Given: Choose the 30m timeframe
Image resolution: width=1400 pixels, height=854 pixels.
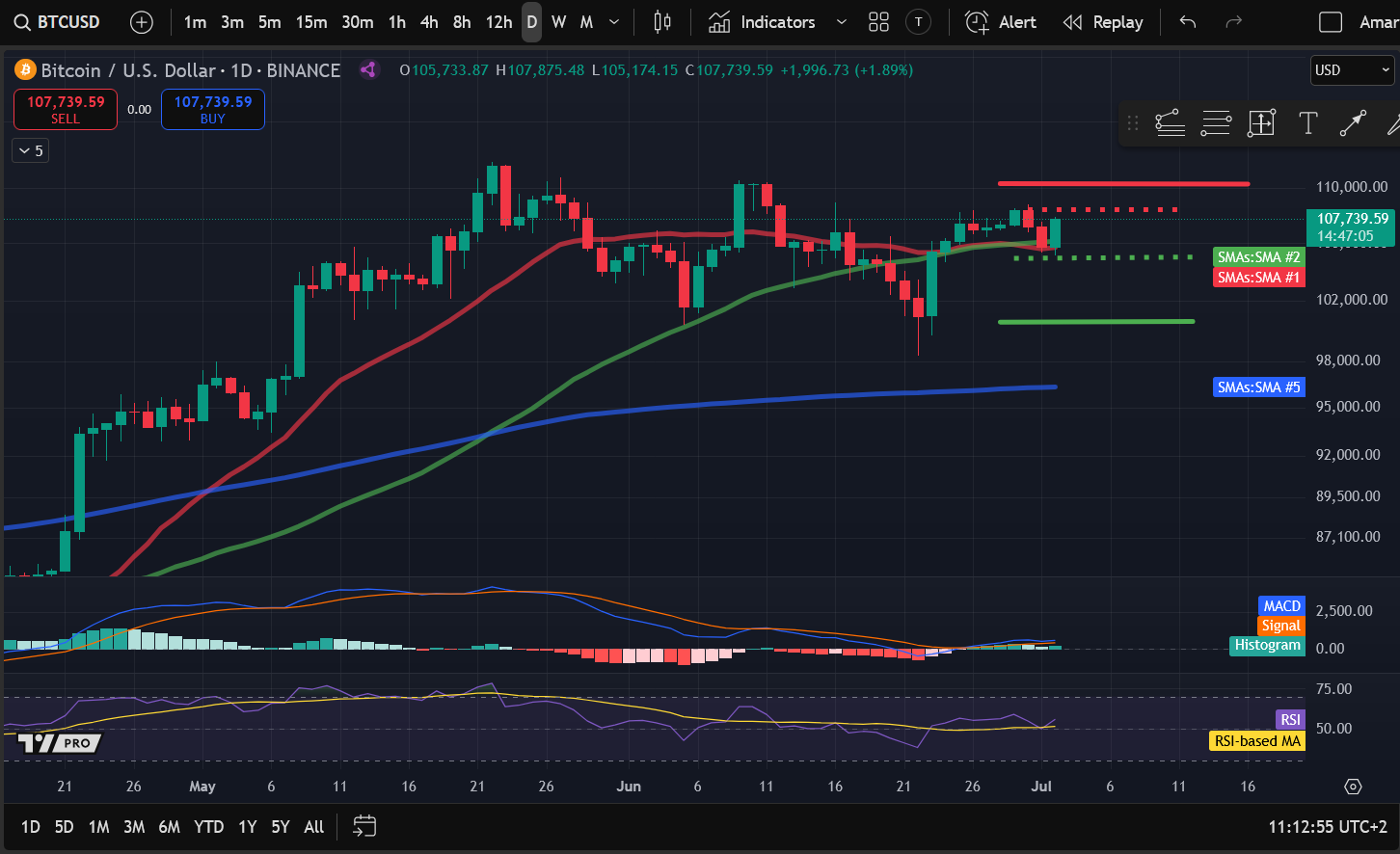Looking at the screenshot, I should tap(358, 22).
